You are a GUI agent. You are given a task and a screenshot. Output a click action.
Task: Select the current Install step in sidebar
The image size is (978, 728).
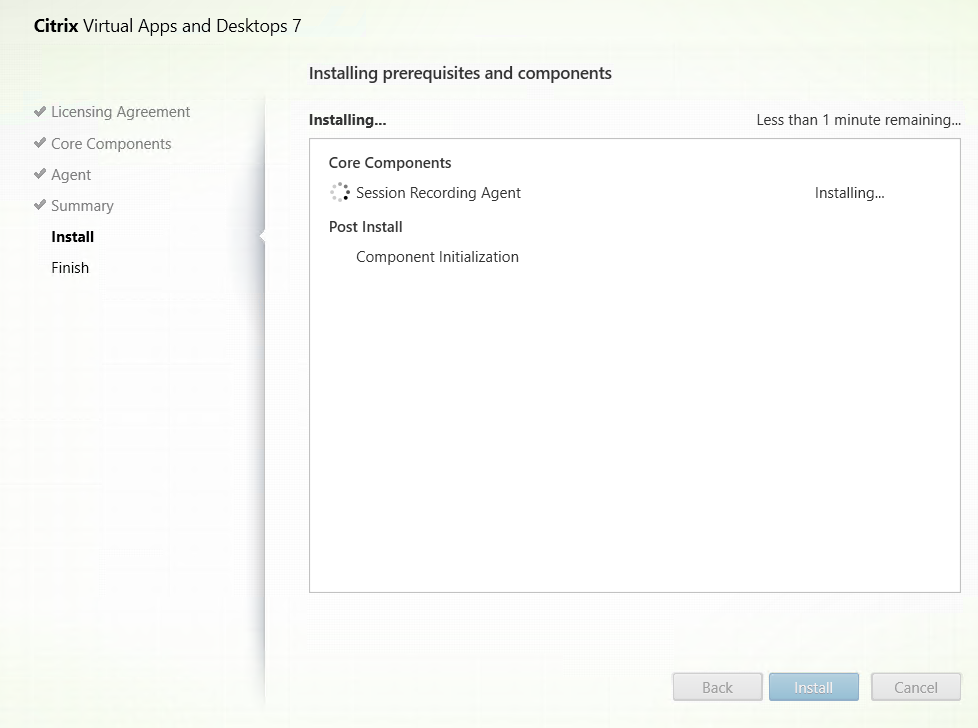click(x=73, y=237)
